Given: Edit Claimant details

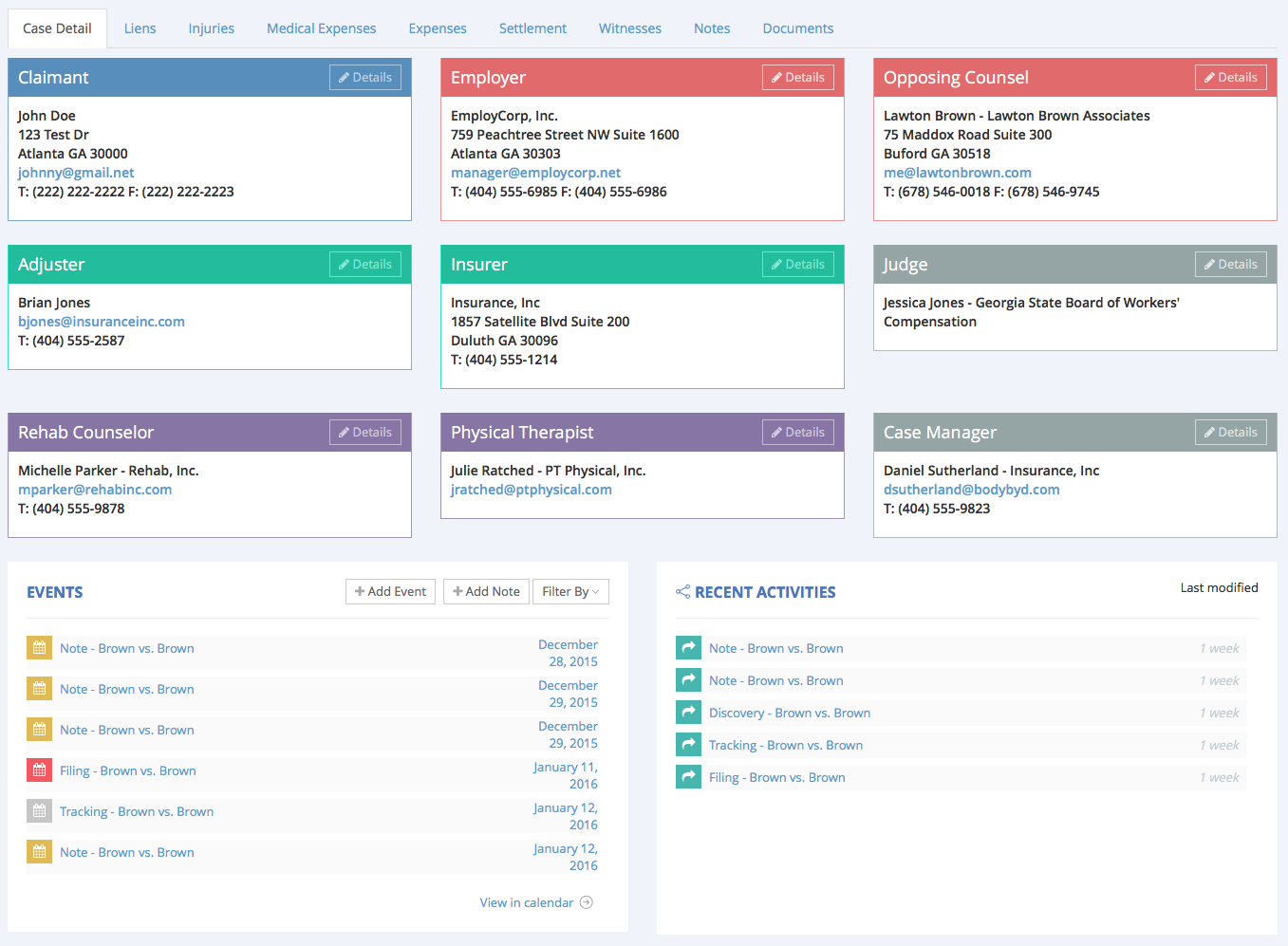Looking at the screenshot, I should tap(365, 78).
